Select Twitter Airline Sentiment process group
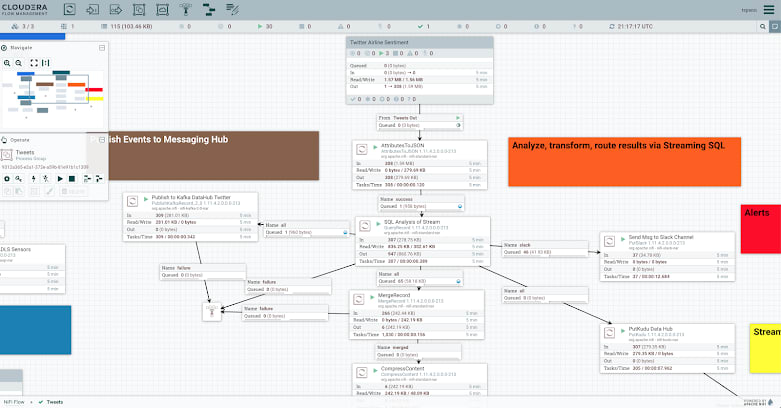The height and width of the screenshot is (408, 781). 419,70
